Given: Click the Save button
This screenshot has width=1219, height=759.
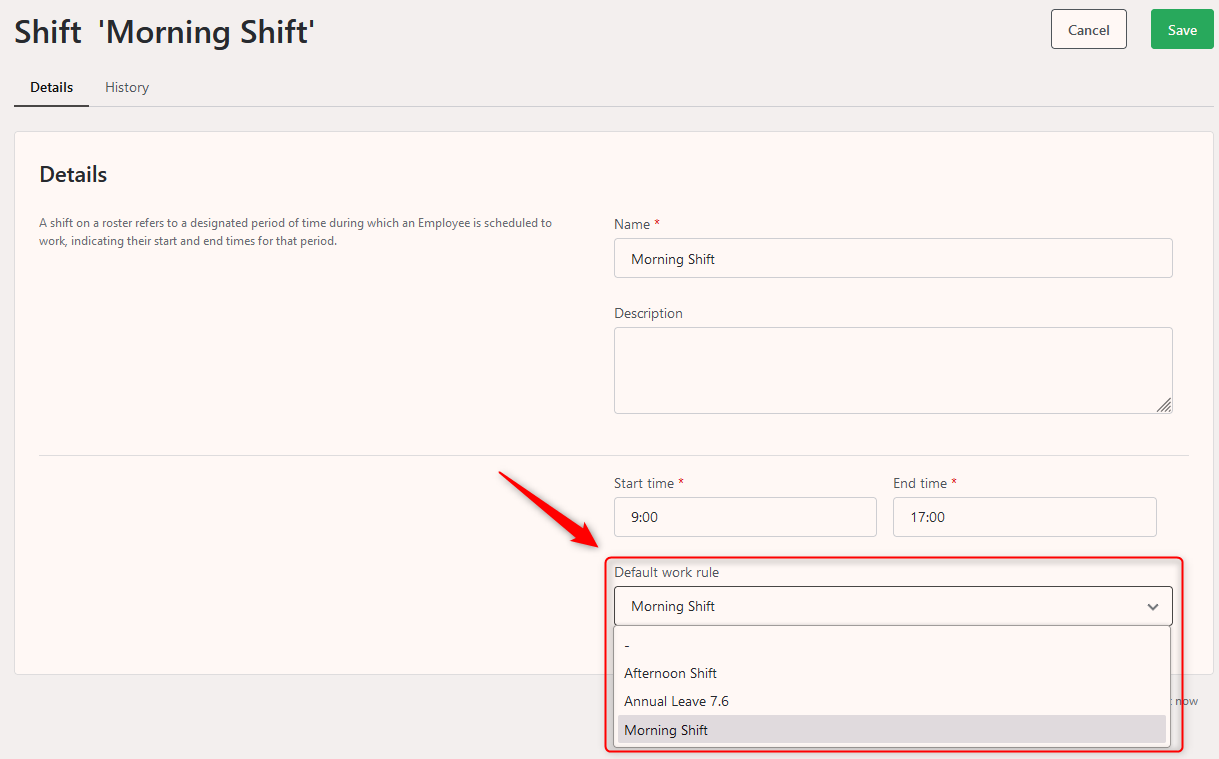Looking at the screenshot, I should (1182, 29).
